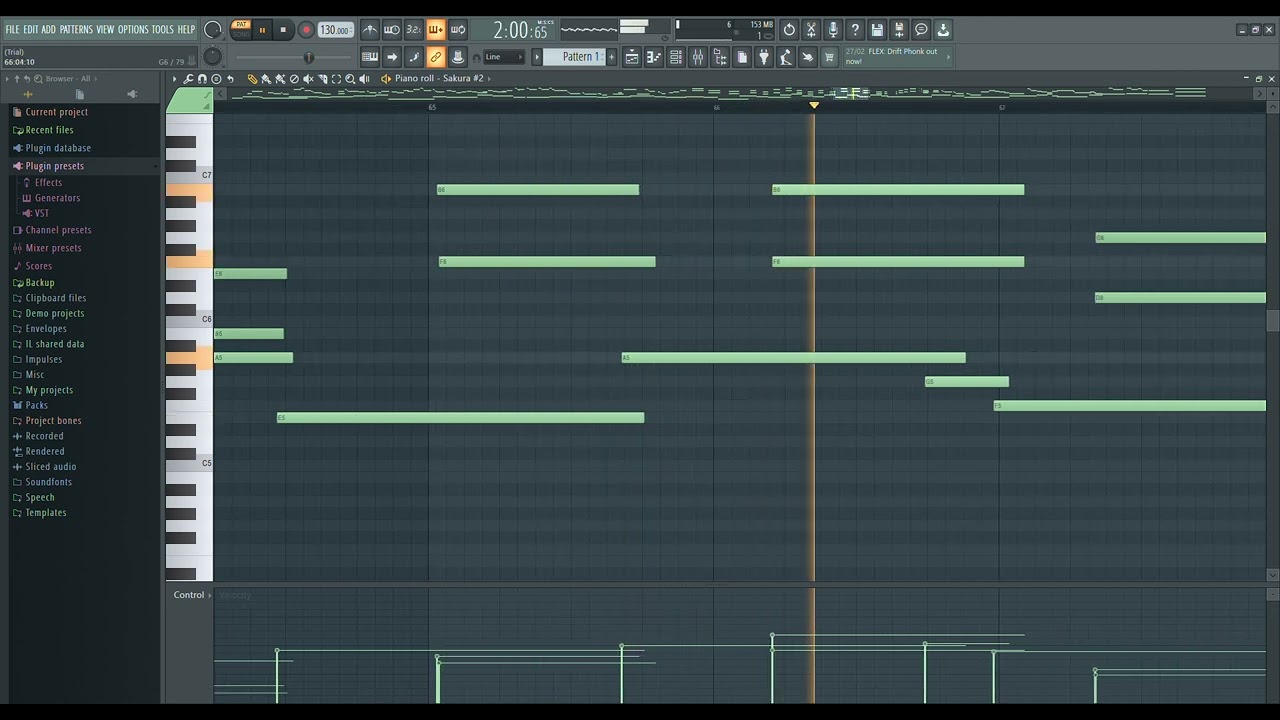Image resolution: width=1280 pixels, height=720 pixels.
Task: Expand the Plugin presets folder
Action: [54, 166]
